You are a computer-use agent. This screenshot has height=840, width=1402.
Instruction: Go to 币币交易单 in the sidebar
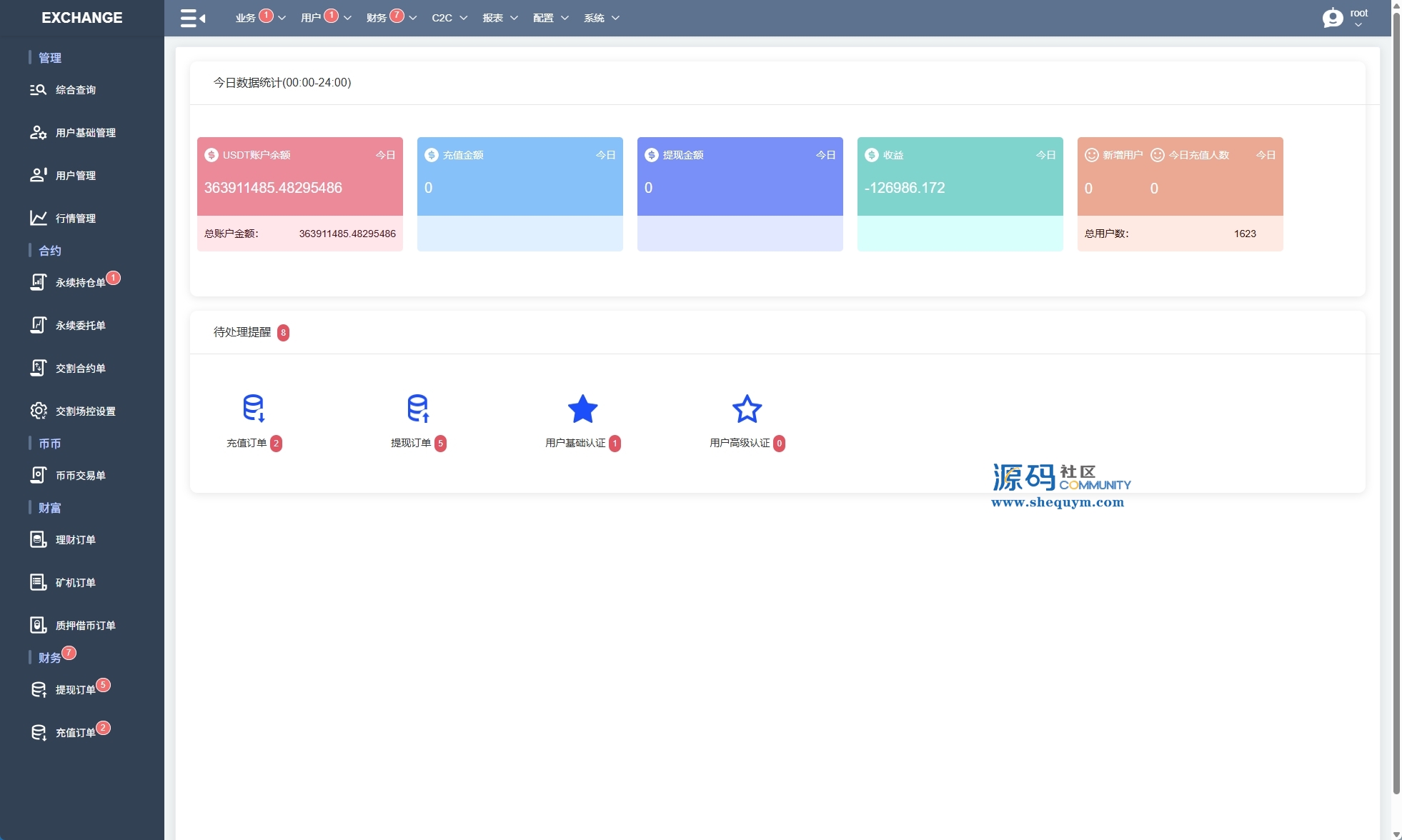[x=80, y=476]
